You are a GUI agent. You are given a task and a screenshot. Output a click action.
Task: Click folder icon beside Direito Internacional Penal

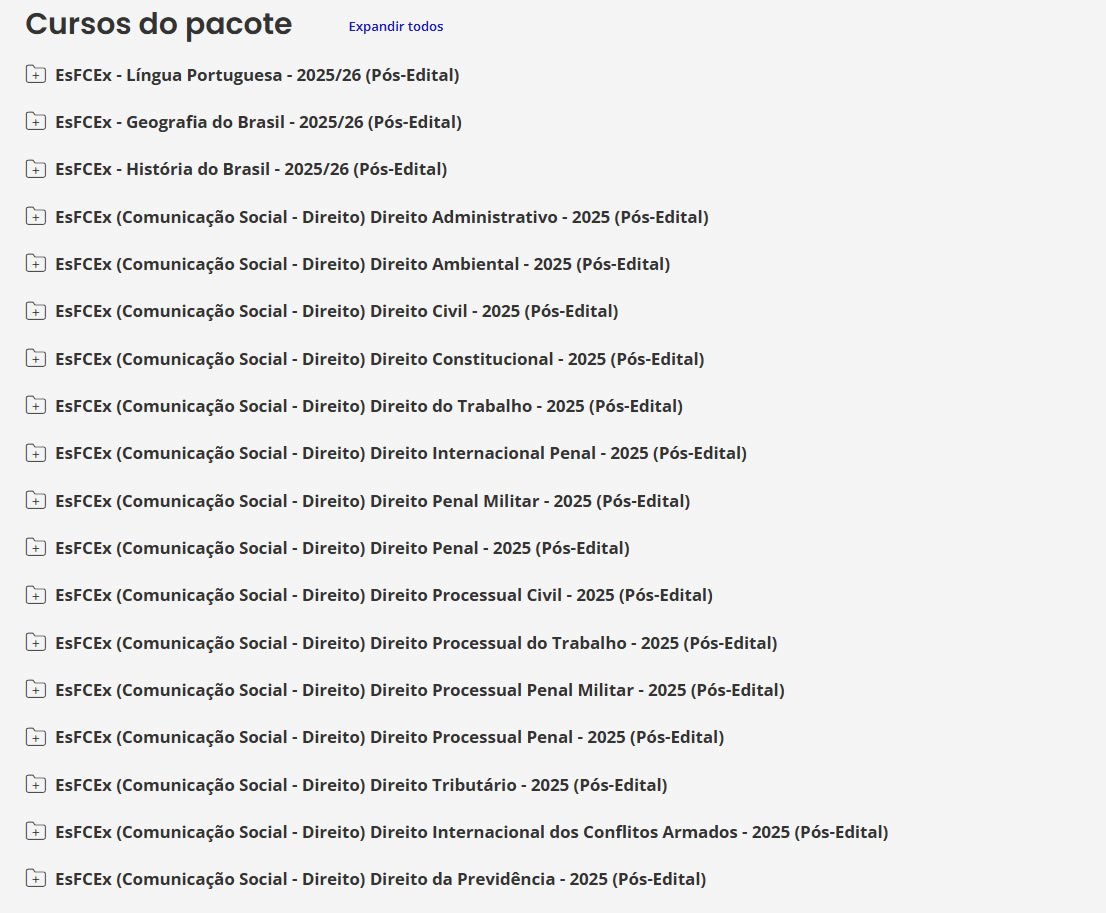click(x=36, y=453)
